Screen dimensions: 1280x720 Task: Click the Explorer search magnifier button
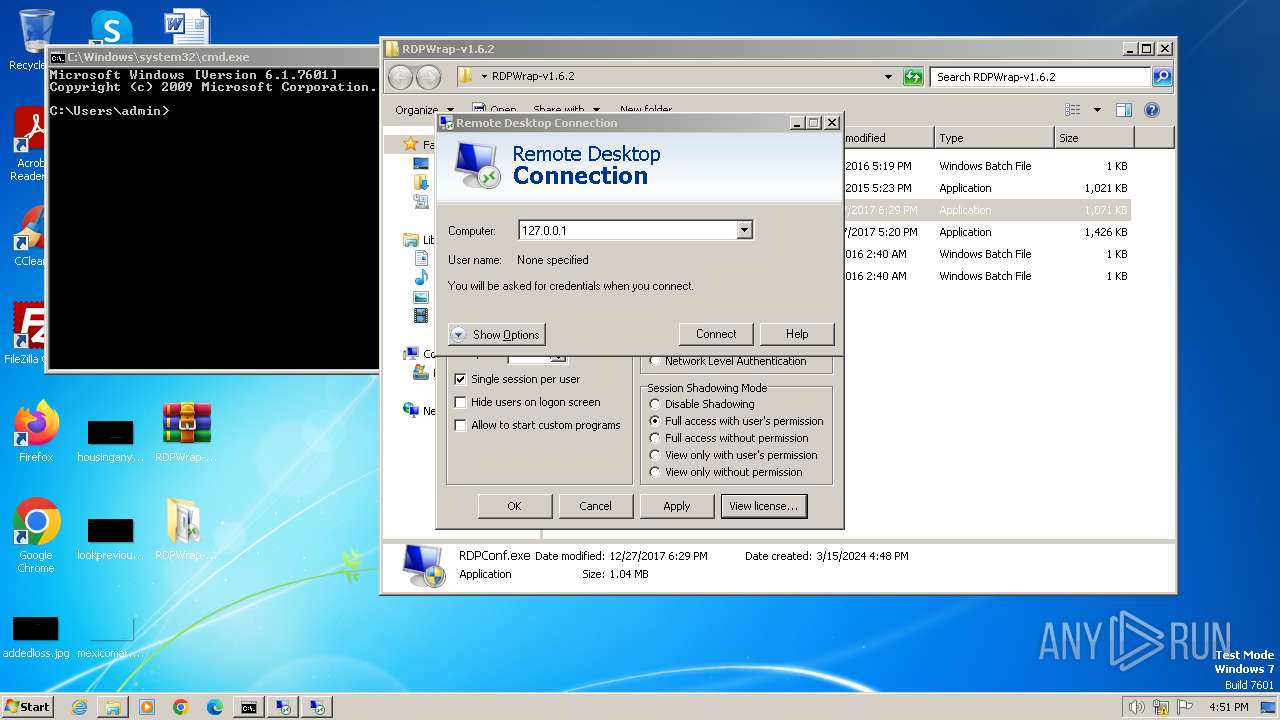1161,77
